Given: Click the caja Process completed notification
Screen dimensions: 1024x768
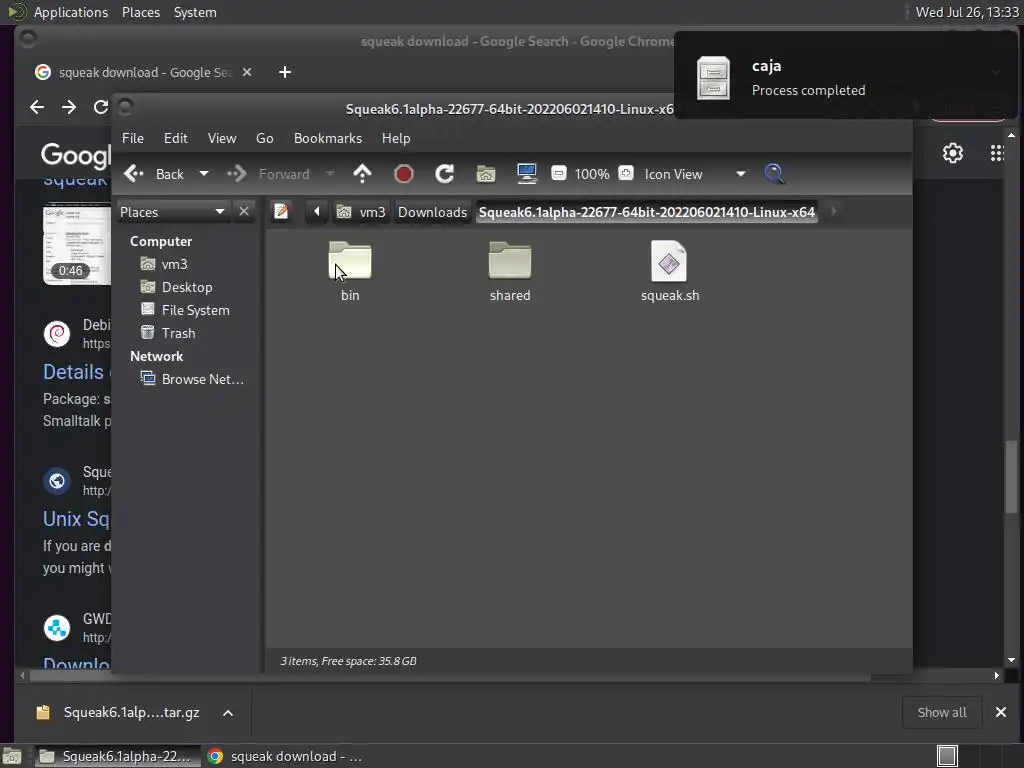Looking at the screenshot, I should pyautogui.click(x=845, y=77).
